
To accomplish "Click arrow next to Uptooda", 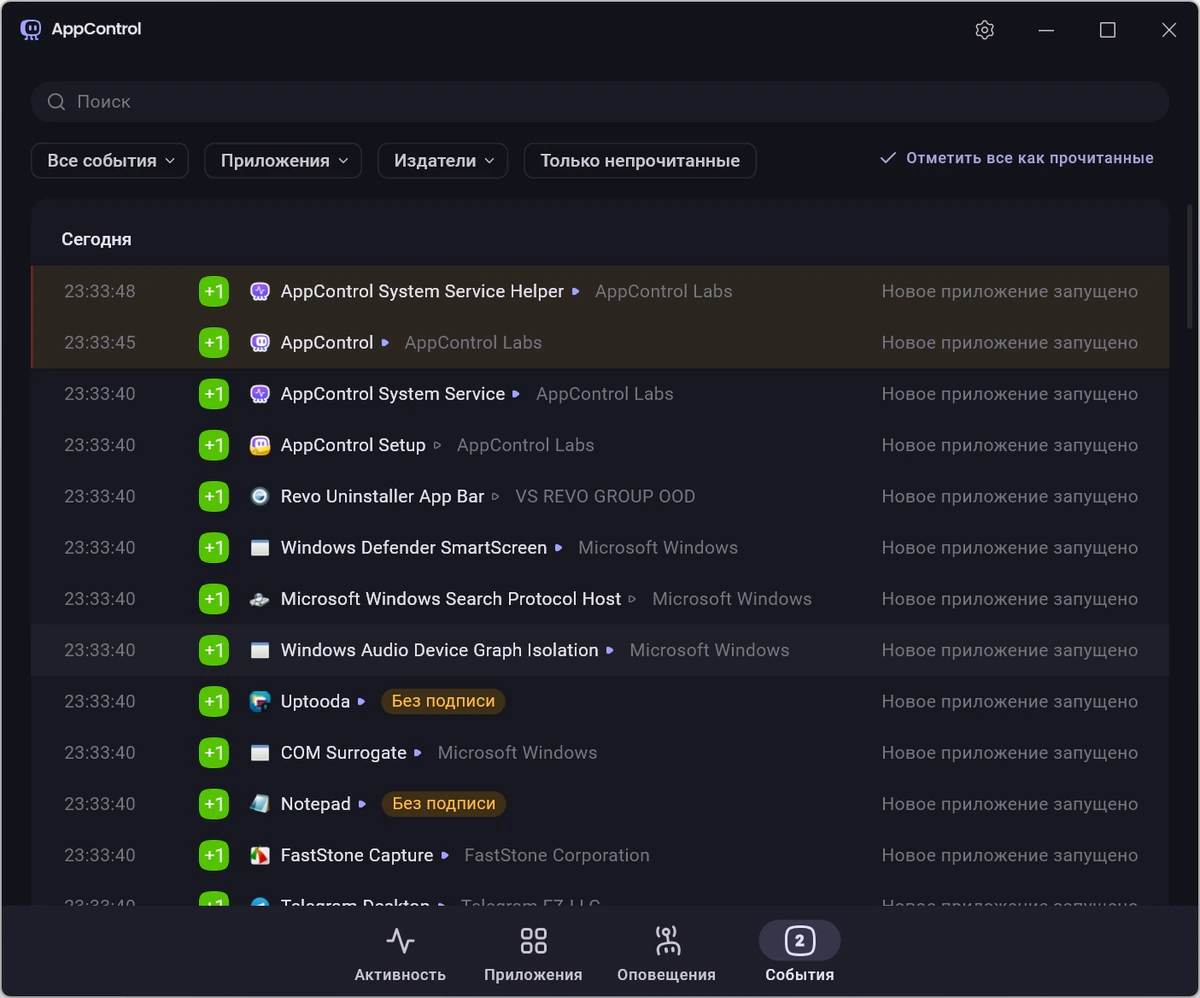I will point(362,702).
